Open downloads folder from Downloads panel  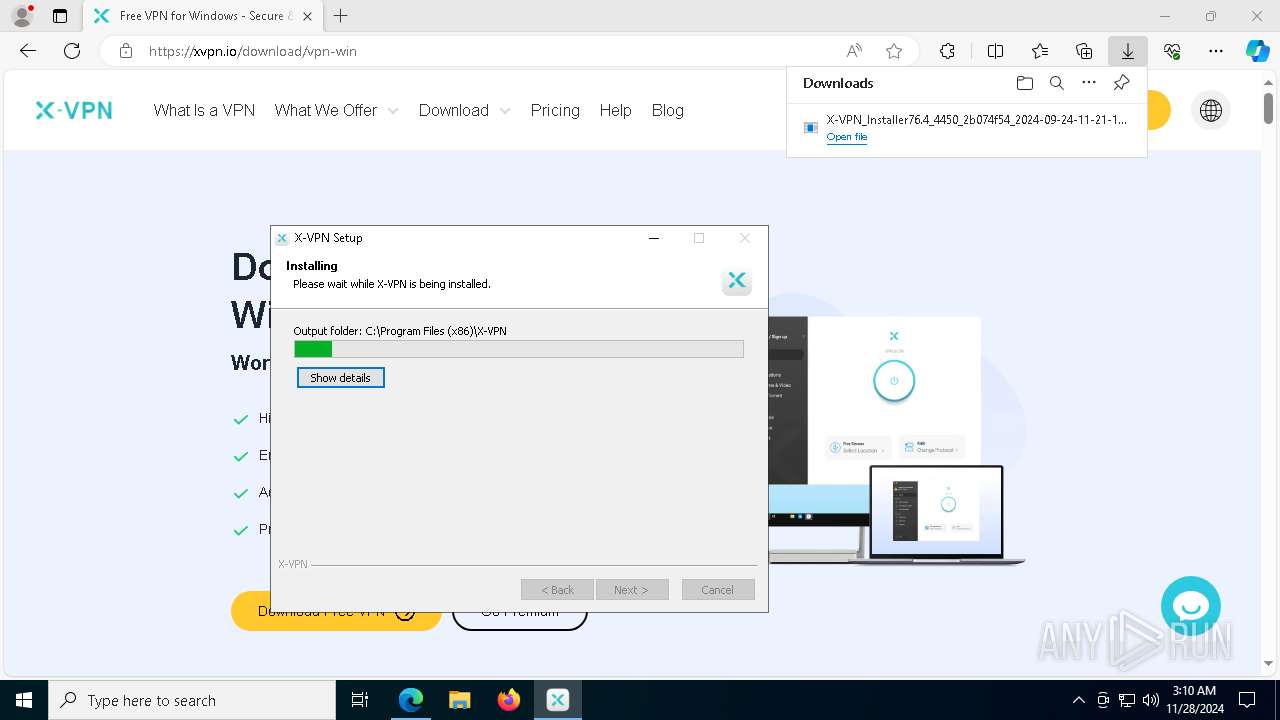pyautogui.click(x=1024, y=83)
